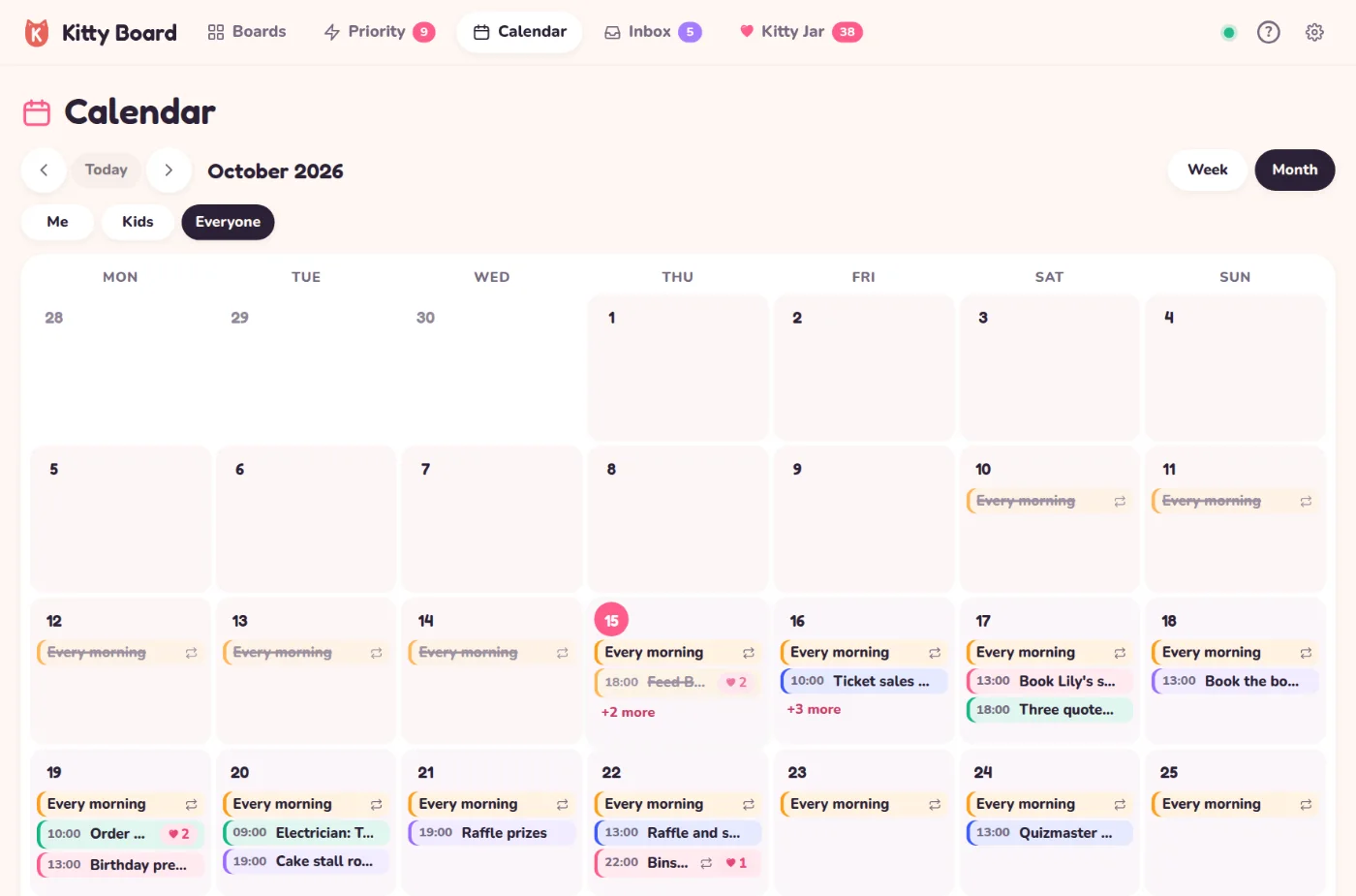
Task: Select the Calendar tab
Action: [520, 32]
